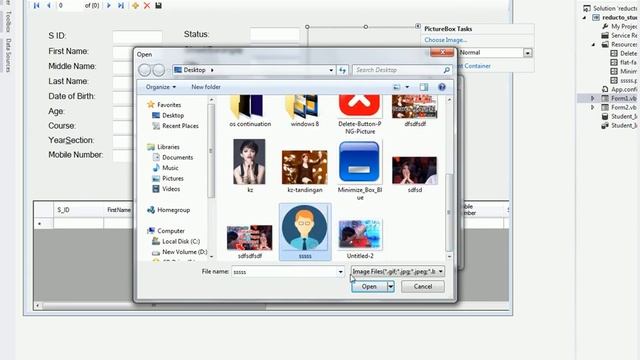
Task: Click the Open button
Action: click(x=369, y=287)
